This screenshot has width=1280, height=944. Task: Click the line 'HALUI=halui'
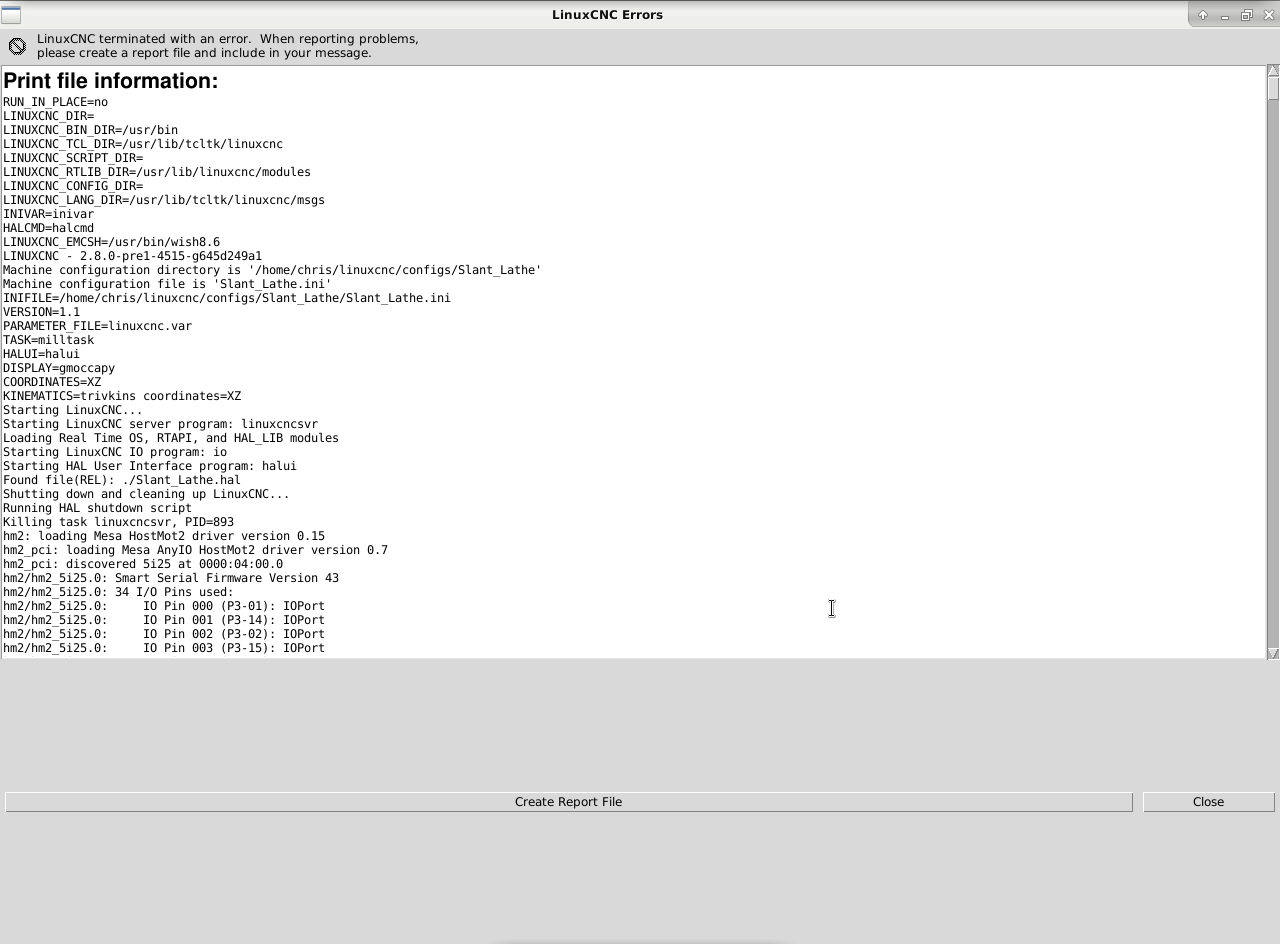click(x=41, y=354)
